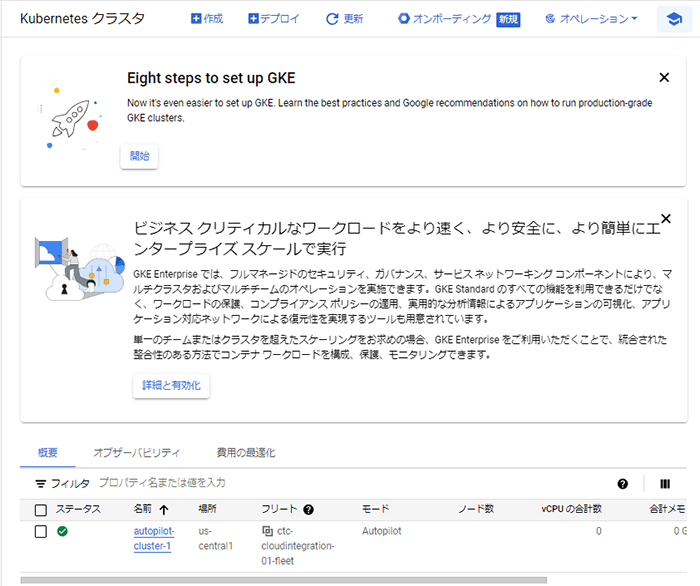Switch to the 概要 tab
Viewport: 700px width, 586px height.
(x=48, y=453)
